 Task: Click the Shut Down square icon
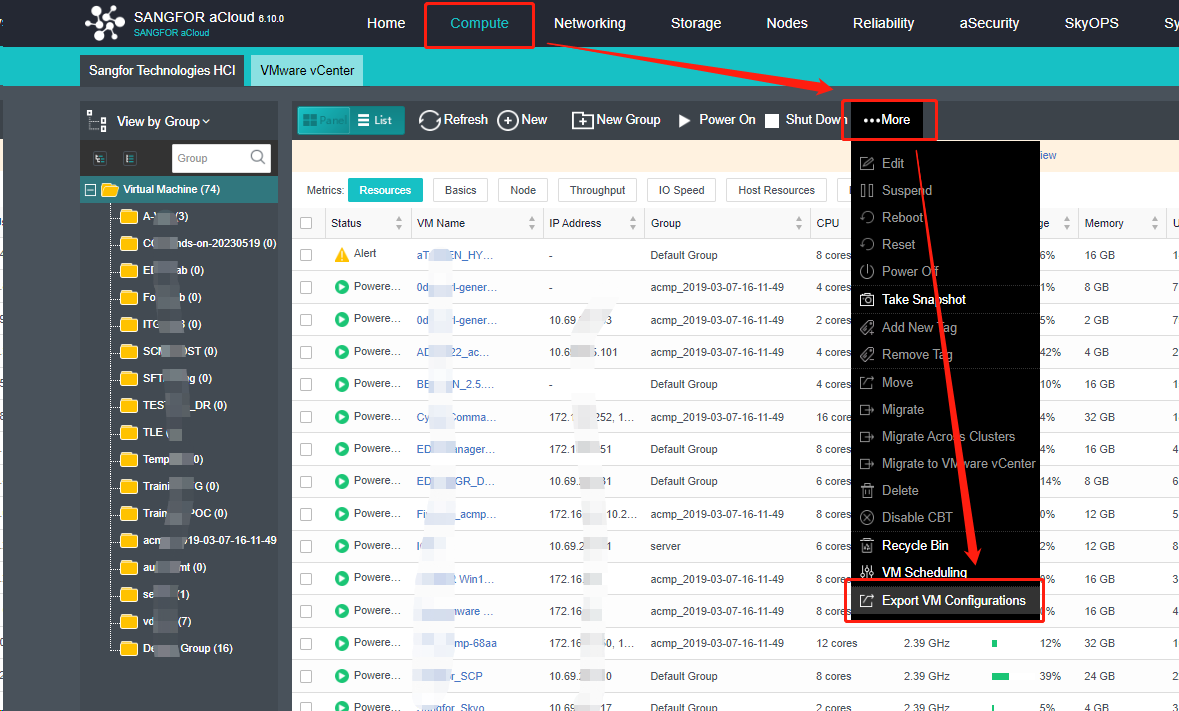tap(772, 121)
